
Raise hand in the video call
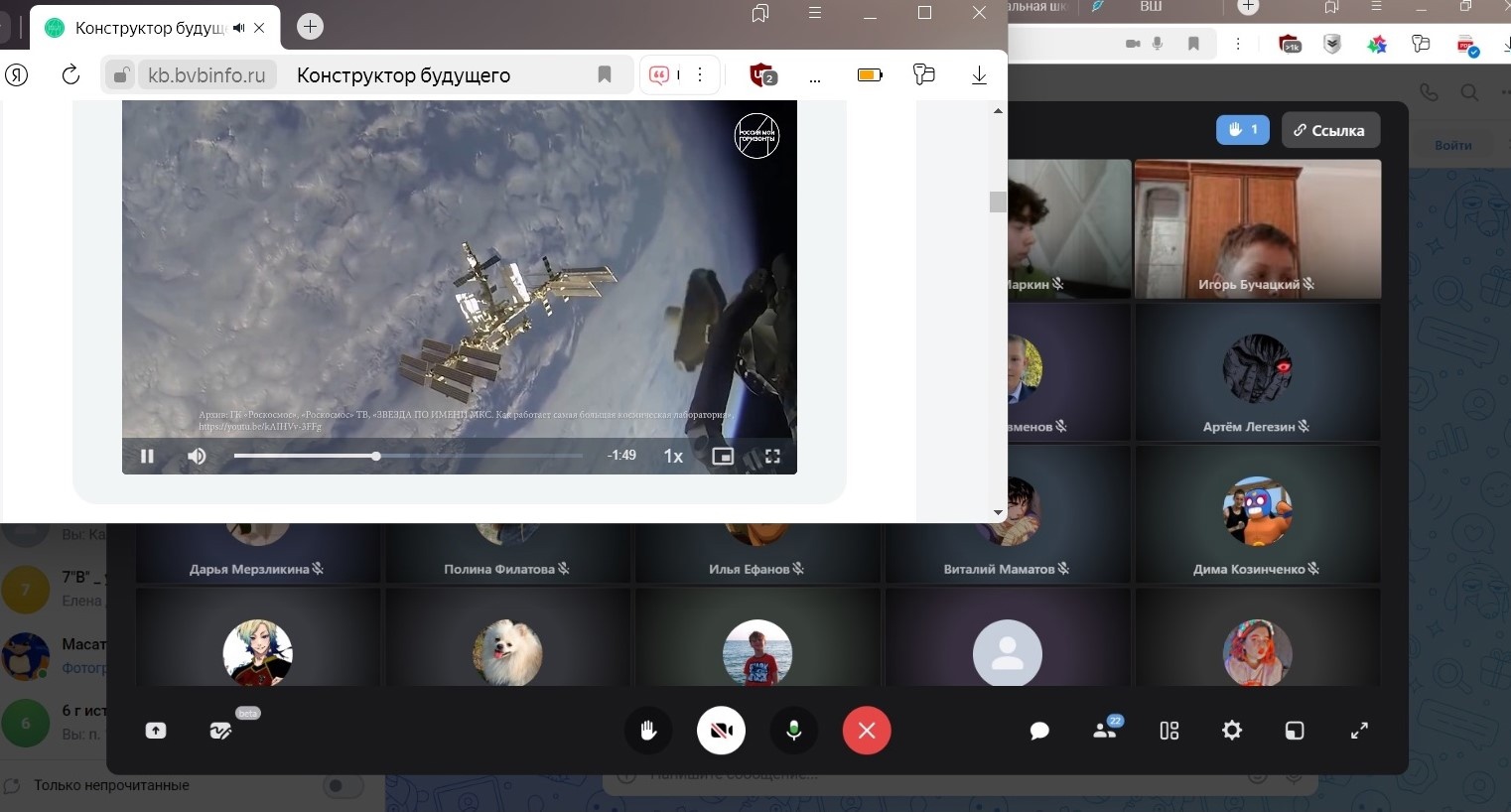click(x=648, y=731)
